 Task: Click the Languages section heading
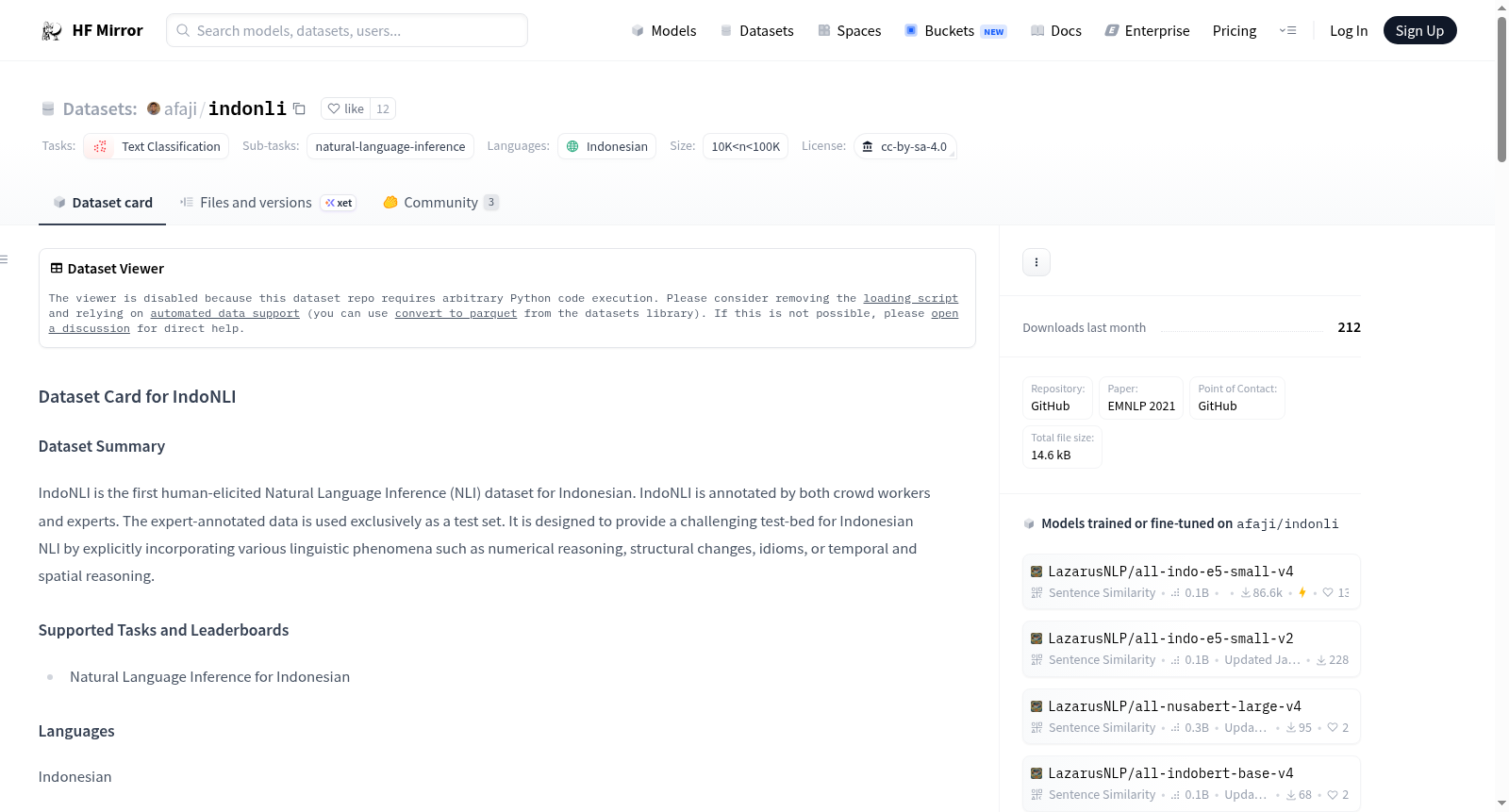[x=76, y=731]
